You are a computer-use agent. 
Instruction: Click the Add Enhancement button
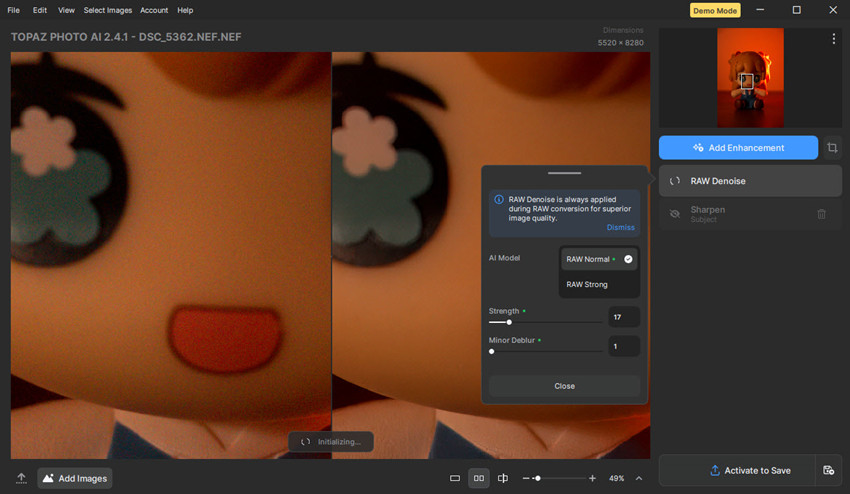738,148
